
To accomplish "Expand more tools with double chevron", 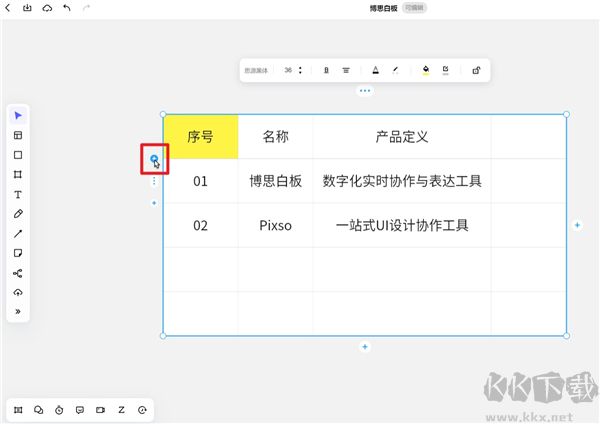I will [x=18, y=311].
